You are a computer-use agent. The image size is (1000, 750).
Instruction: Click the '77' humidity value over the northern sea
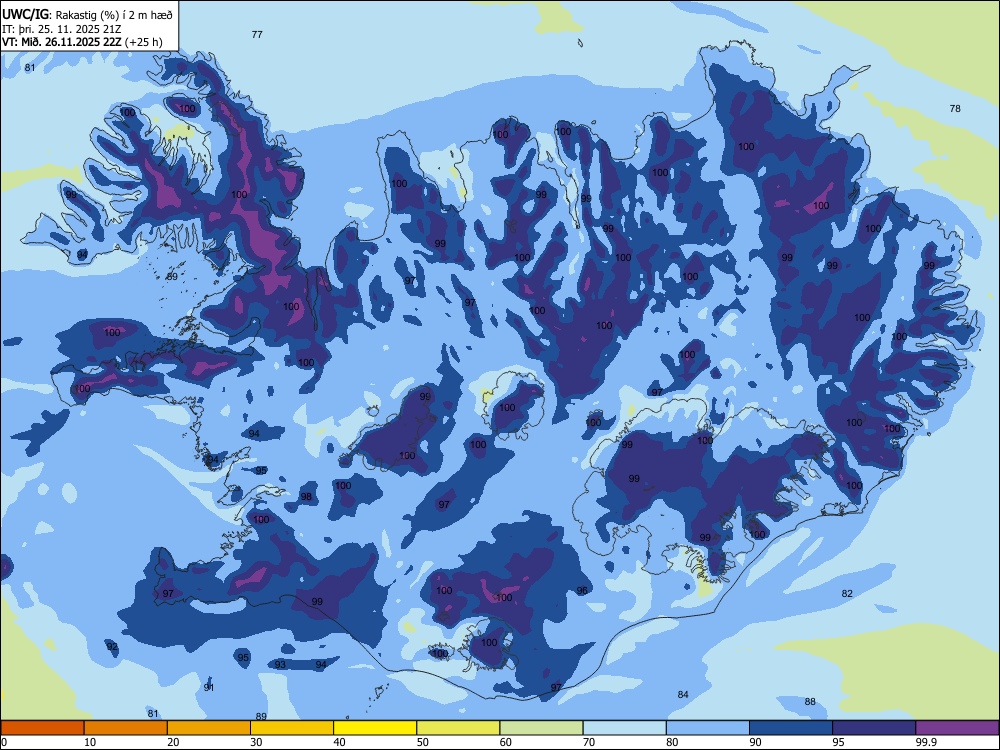coord(257,34)
